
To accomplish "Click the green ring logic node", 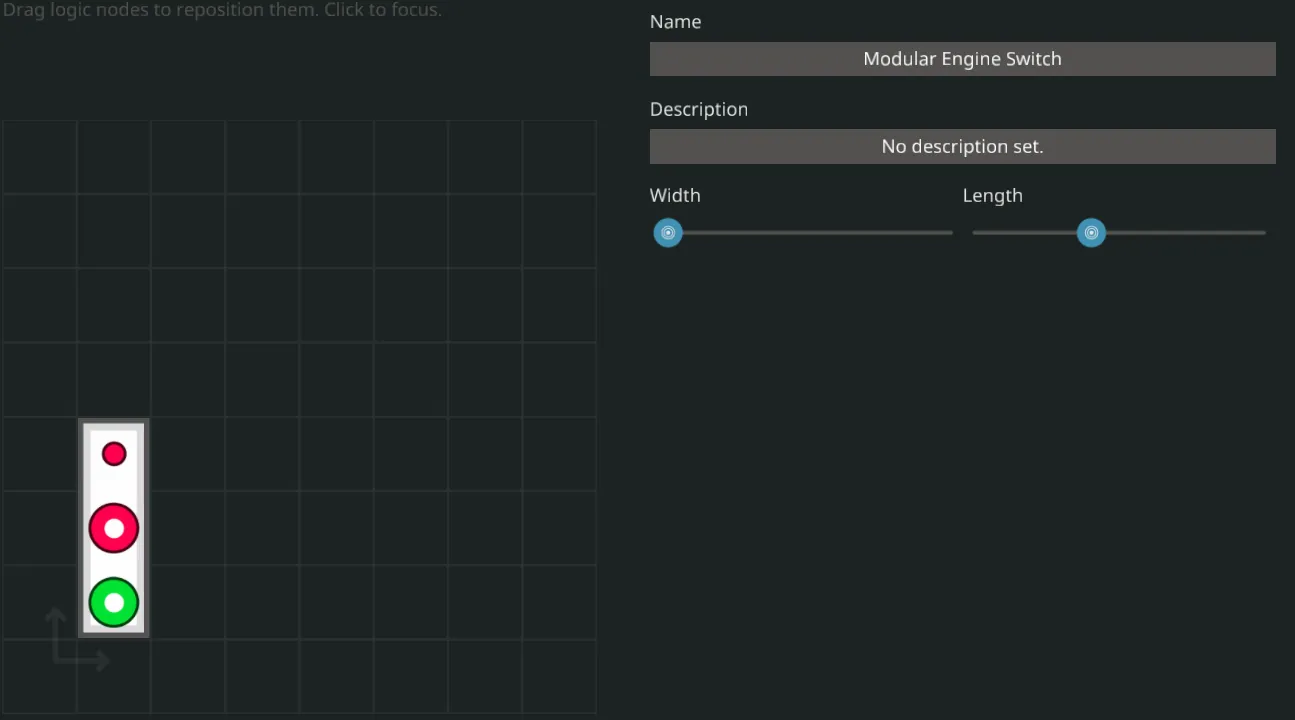I will tap(114, 603).
